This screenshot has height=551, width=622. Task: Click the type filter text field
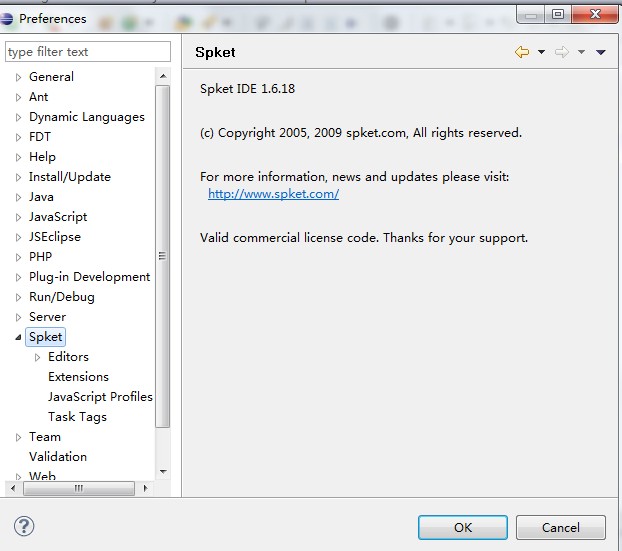88,52
